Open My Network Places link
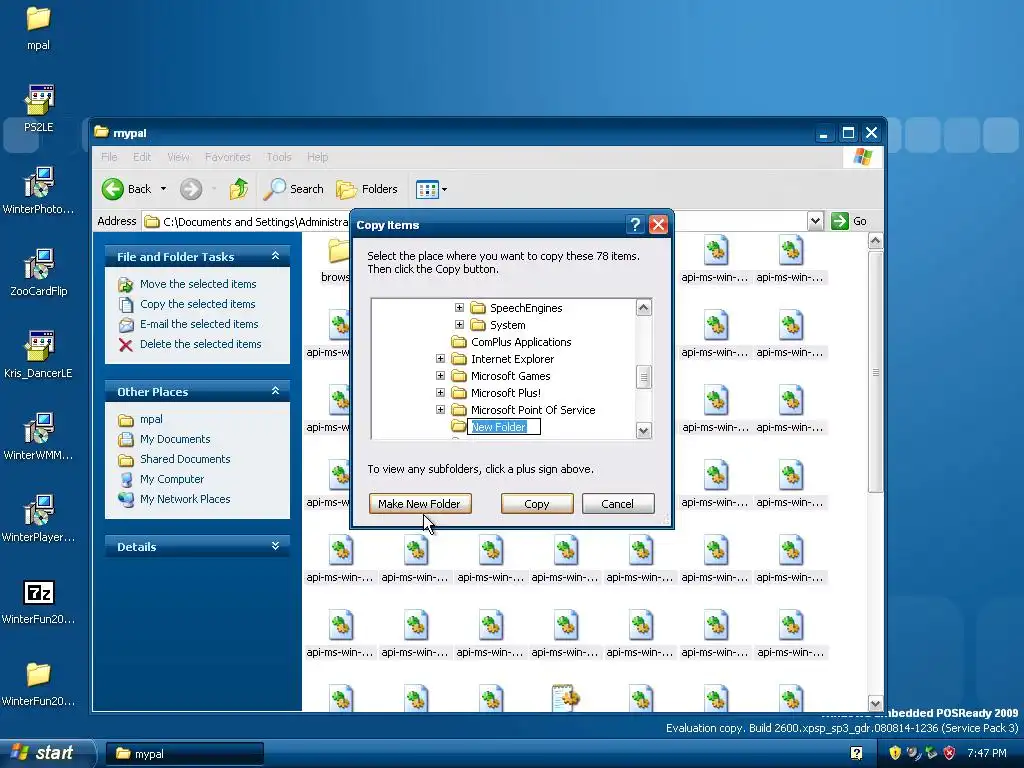The width and height of the screenshot is (1024, 768). [x=185, y=499]
